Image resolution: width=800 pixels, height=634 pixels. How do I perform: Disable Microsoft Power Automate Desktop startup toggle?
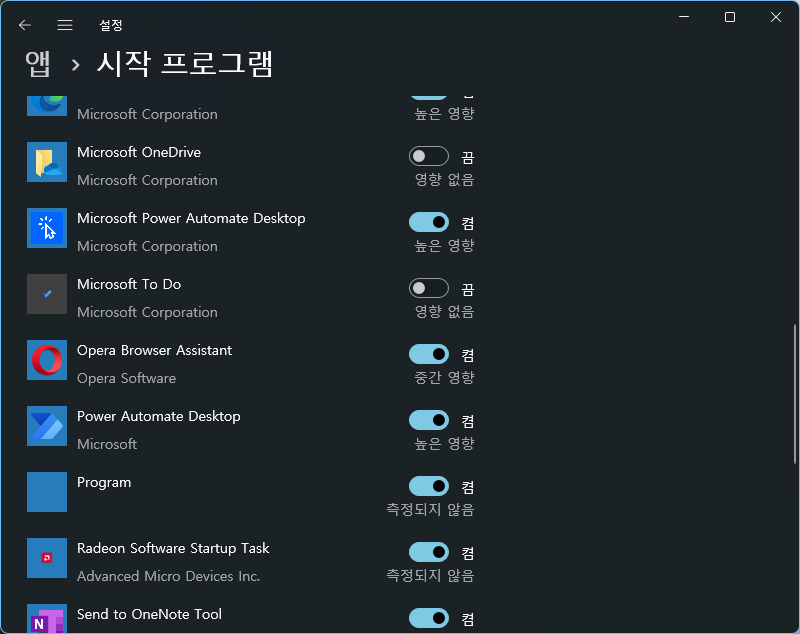[429, 222]
